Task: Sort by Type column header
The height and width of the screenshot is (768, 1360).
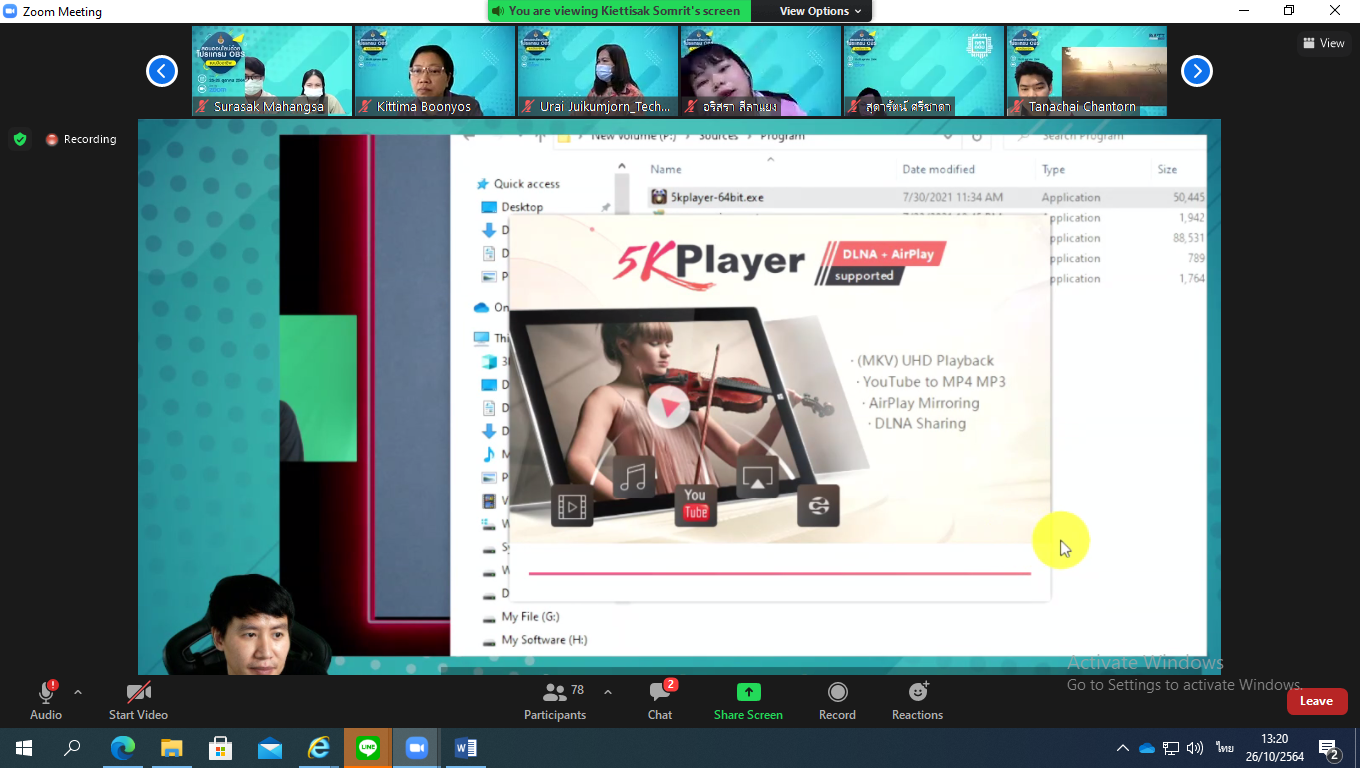Action: click(x=1053, y=169)
